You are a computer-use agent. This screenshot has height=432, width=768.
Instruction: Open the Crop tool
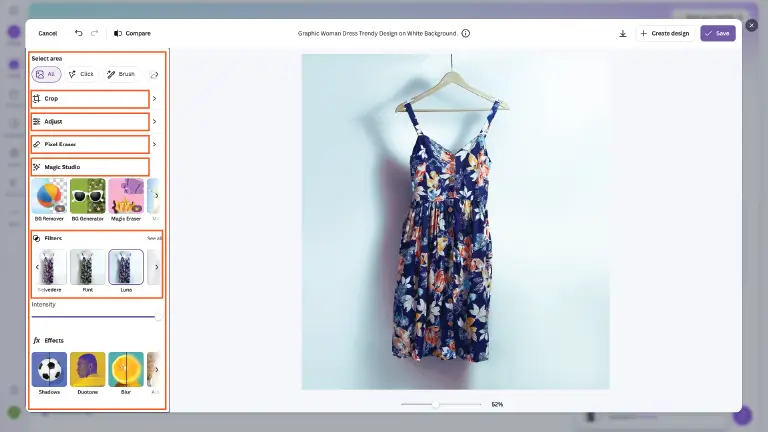[90, 98]
